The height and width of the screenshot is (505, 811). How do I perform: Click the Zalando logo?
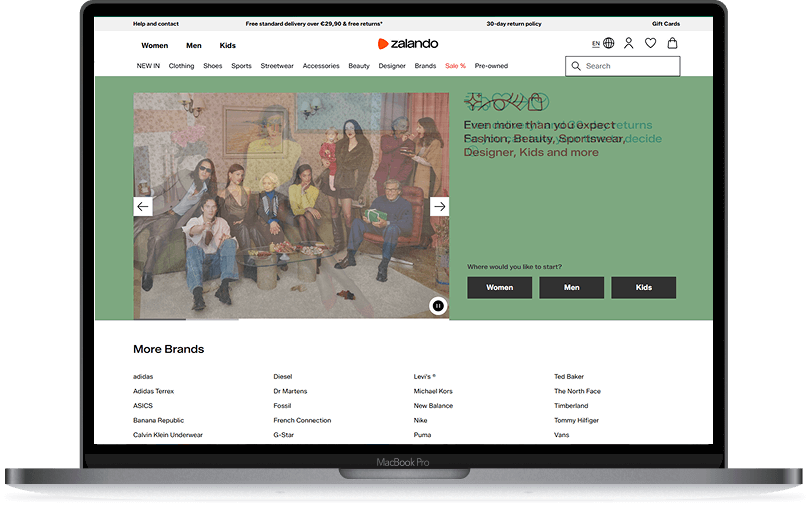pos(407,44)
